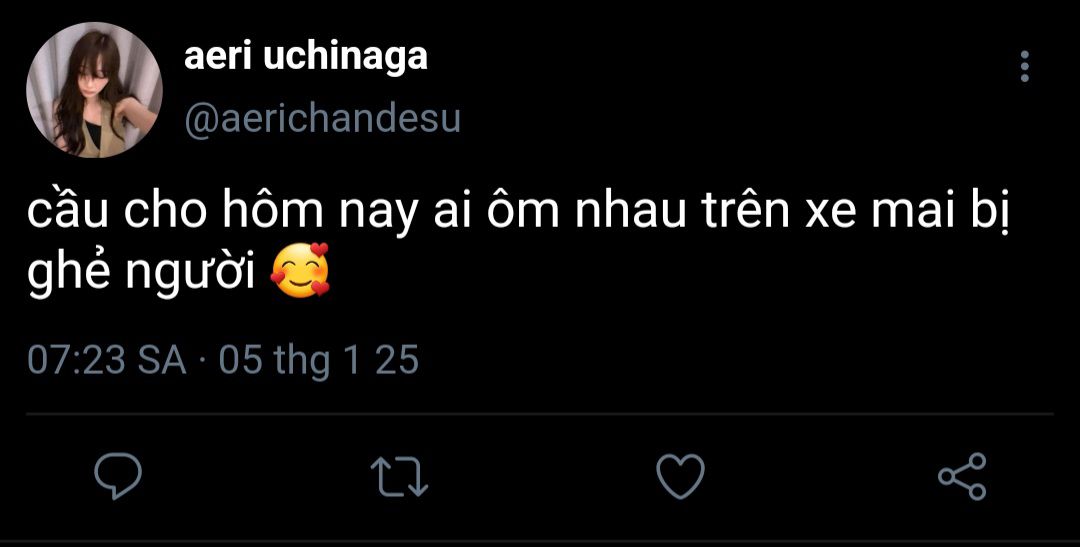
Task: Click the word "cầu" starting the tweet
Action: [x=67, y=216]
